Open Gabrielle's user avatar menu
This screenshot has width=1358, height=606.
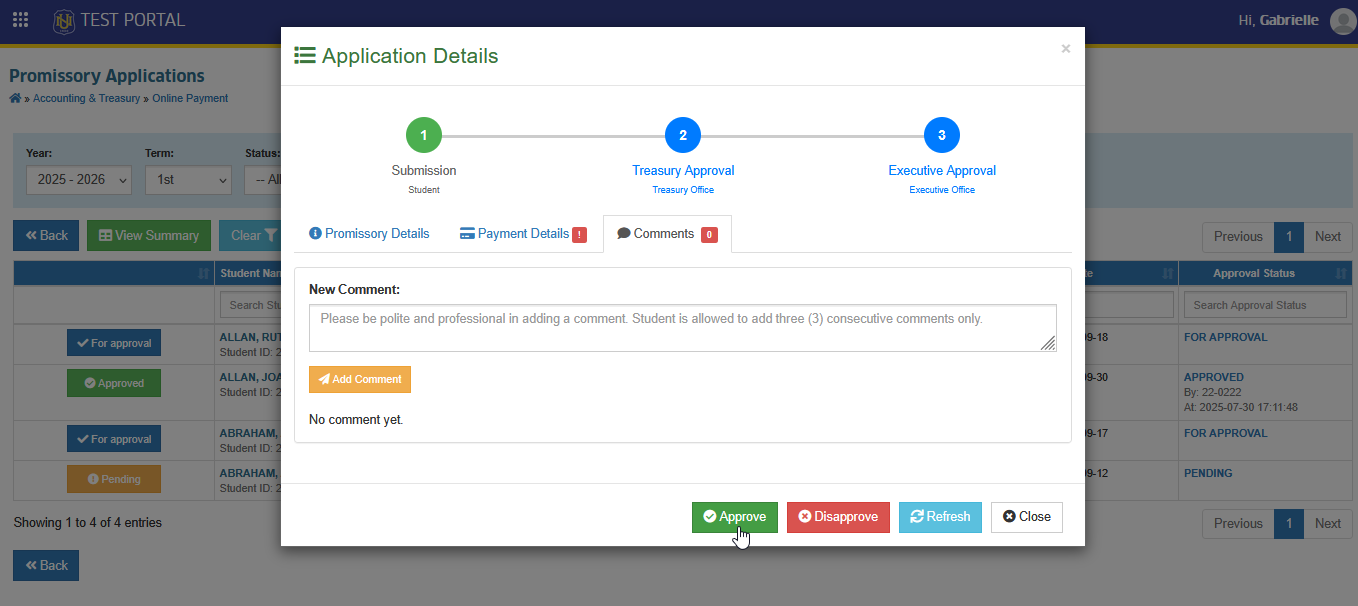(1343, 21)
